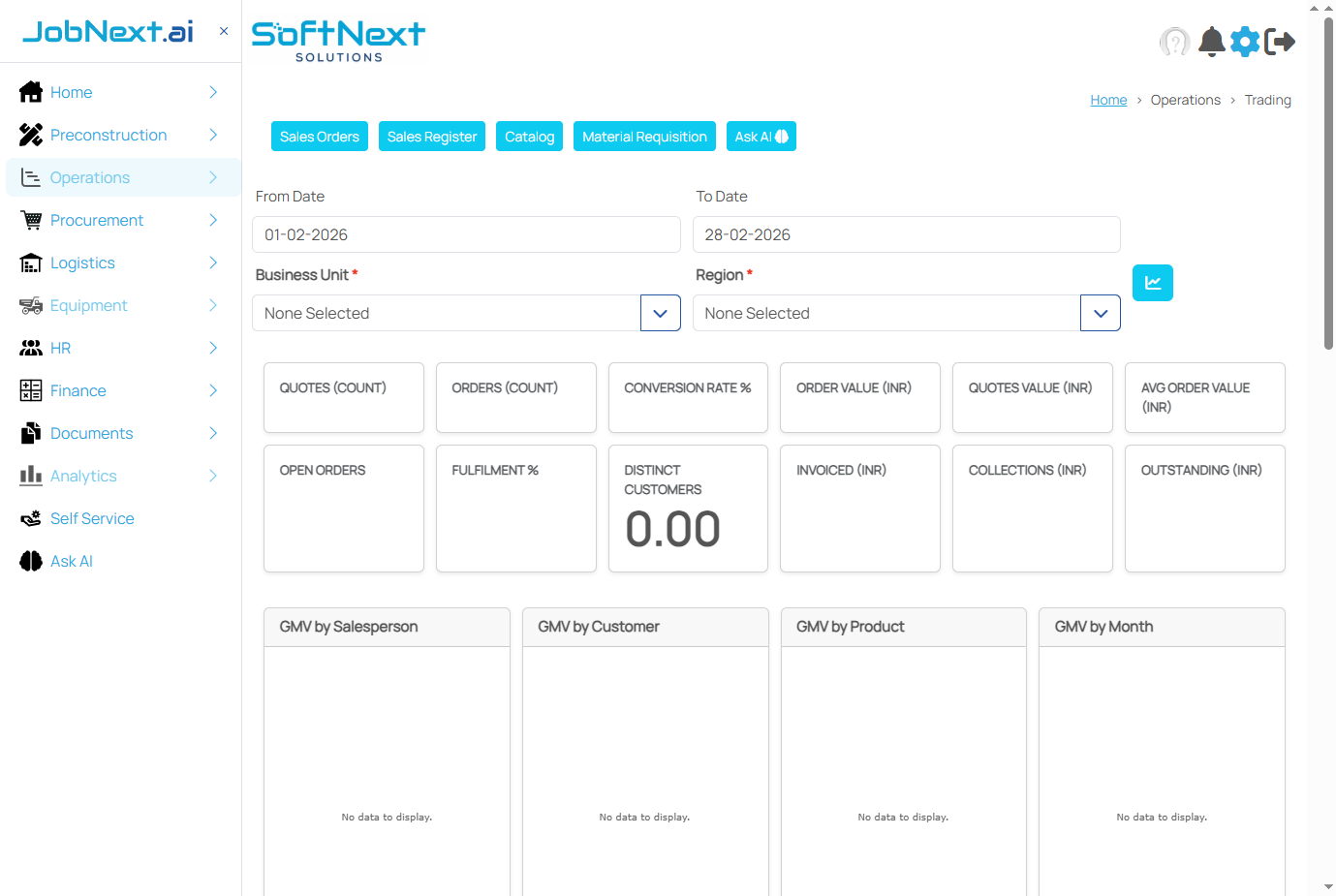The width and height of the screenshot is (1336, 896).
Task: Open the help question mark icon
Action: click(1174, 42)
